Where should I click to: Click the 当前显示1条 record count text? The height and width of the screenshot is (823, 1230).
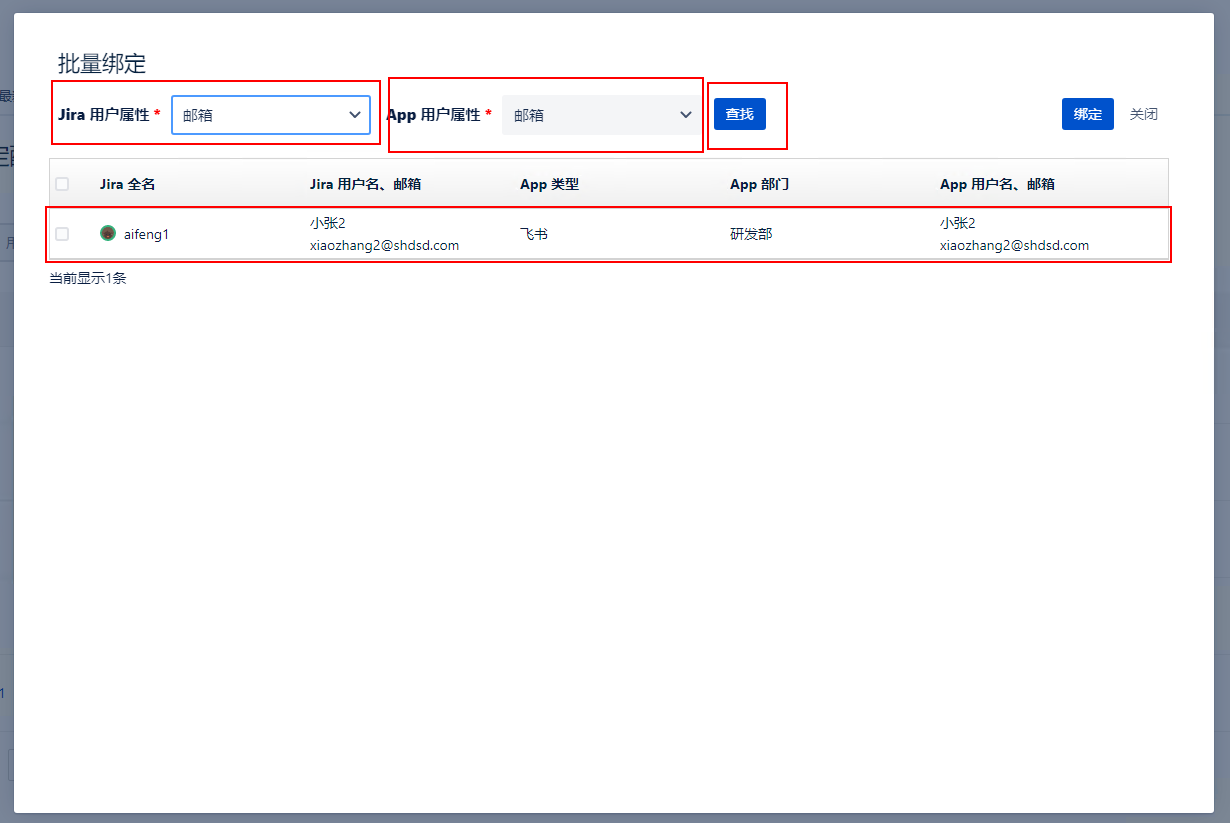(x=88, y=278)
